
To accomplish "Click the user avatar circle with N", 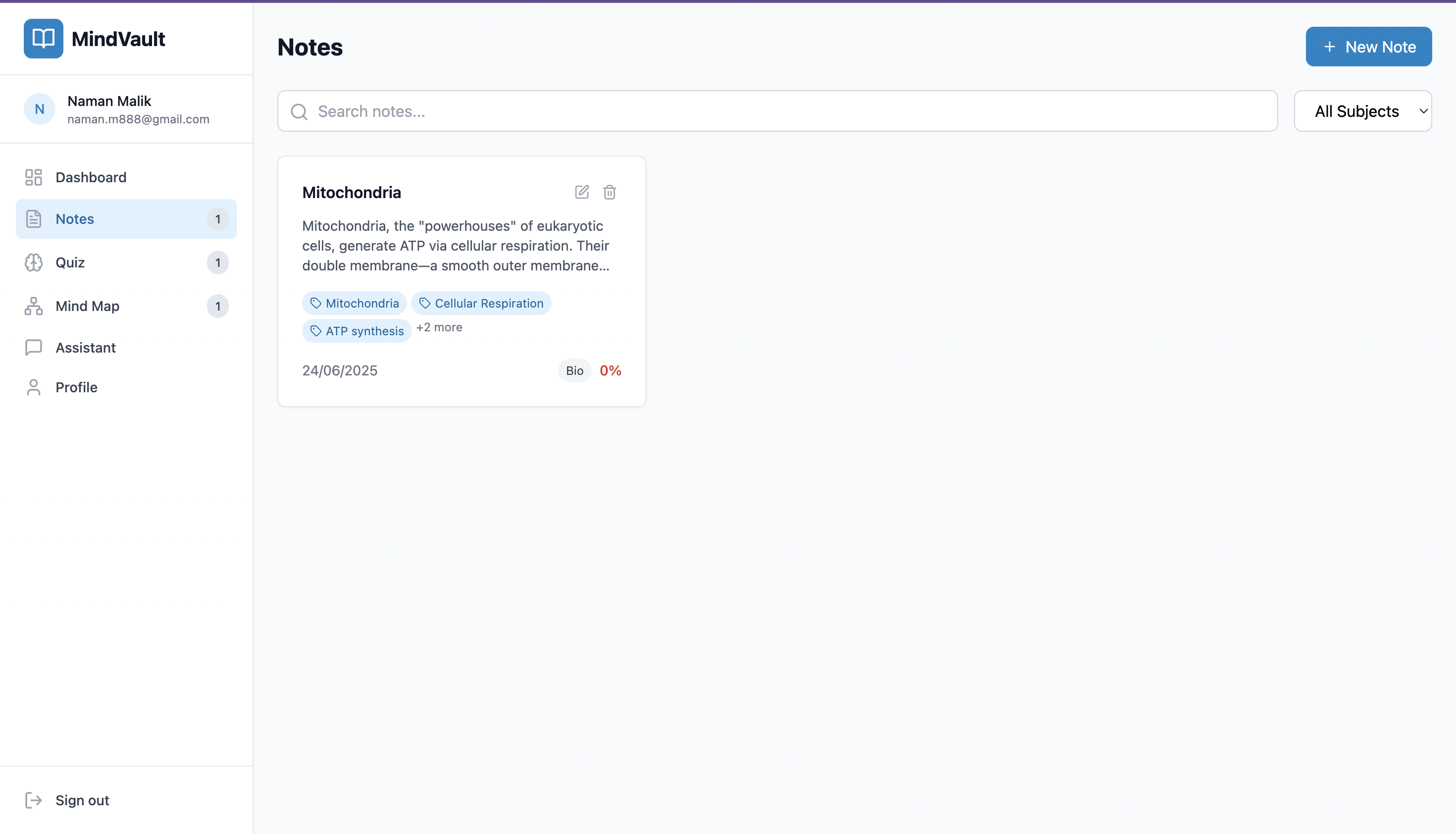I will (x=40, y=109).
